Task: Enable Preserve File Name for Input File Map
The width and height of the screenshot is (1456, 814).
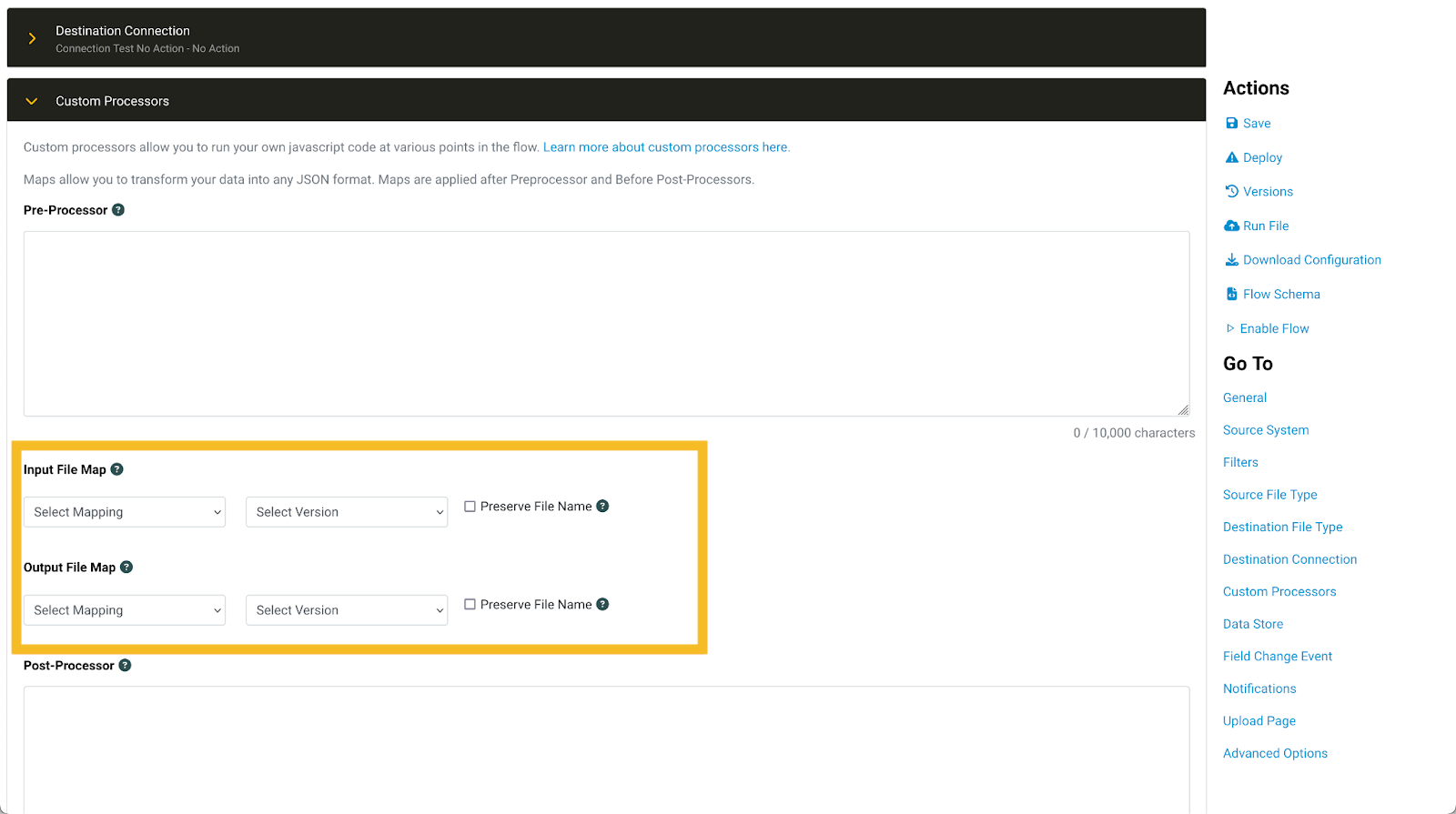Action: pyautogui.click(x=470, y=507)
